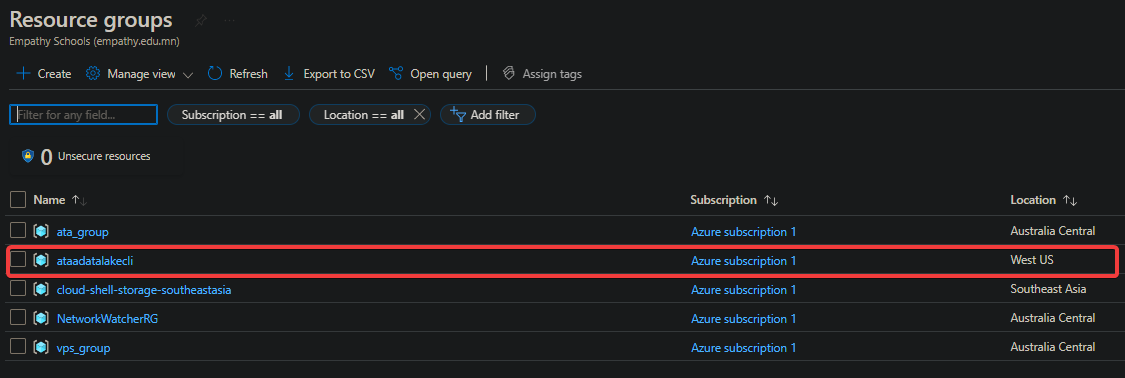
Task: Click Export to CSV in toolbar
Action: tap(329, 73)
